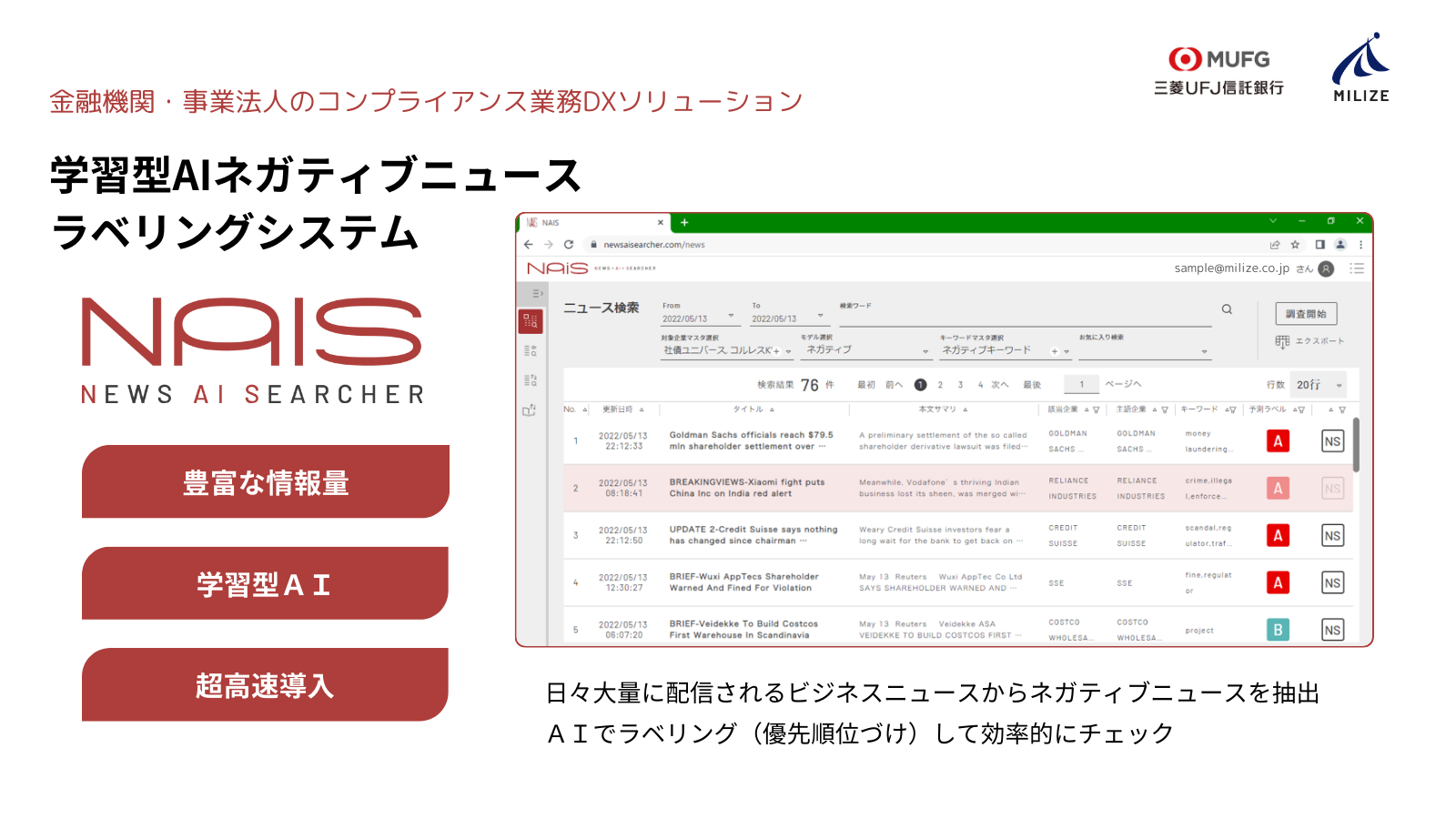This screenshot has width=1456, height=819.
Task: Go to the 最後 last page
Action: 1032,385
